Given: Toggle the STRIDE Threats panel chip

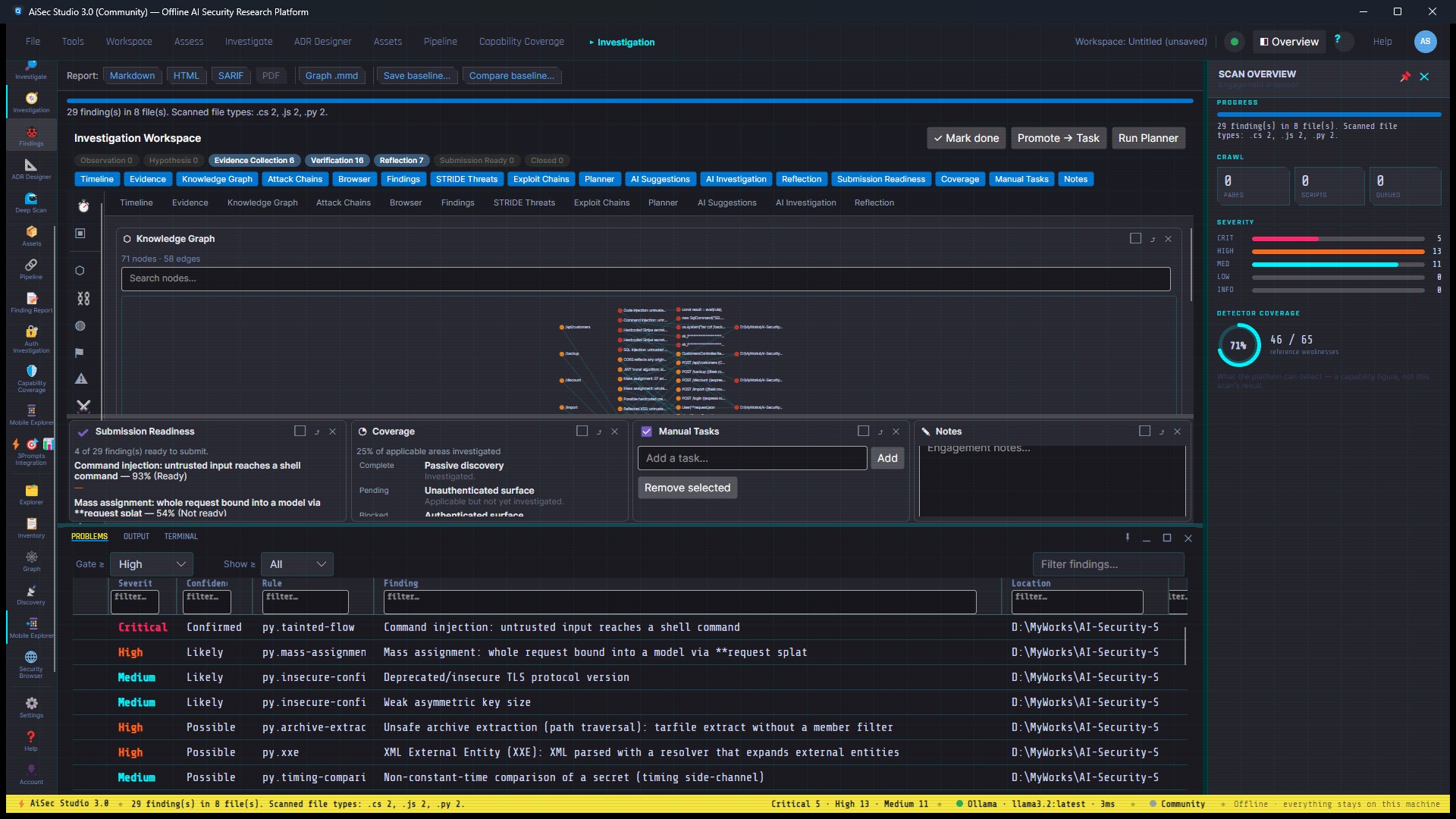Looking at the screenshot, I should (x=466, y=180).
